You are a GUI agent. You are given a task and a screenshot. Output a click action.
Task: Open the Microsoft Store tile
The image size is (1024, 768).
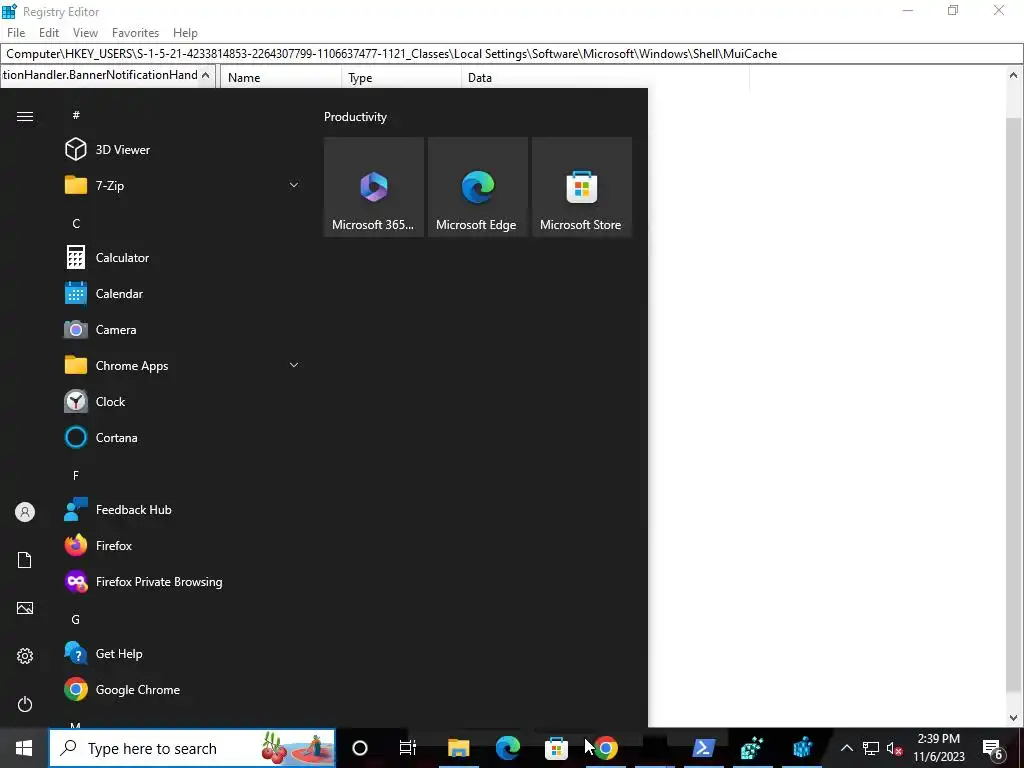coord(582,187)
